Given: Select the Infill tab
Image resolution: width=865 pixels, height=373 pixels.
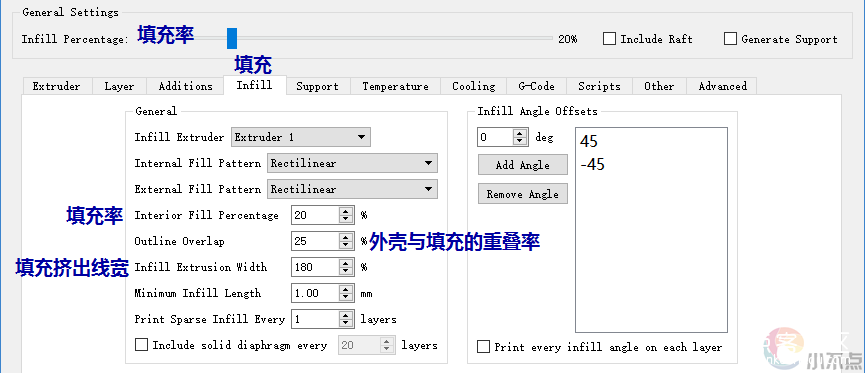Looking at the screenshot, I should point(254,85).
